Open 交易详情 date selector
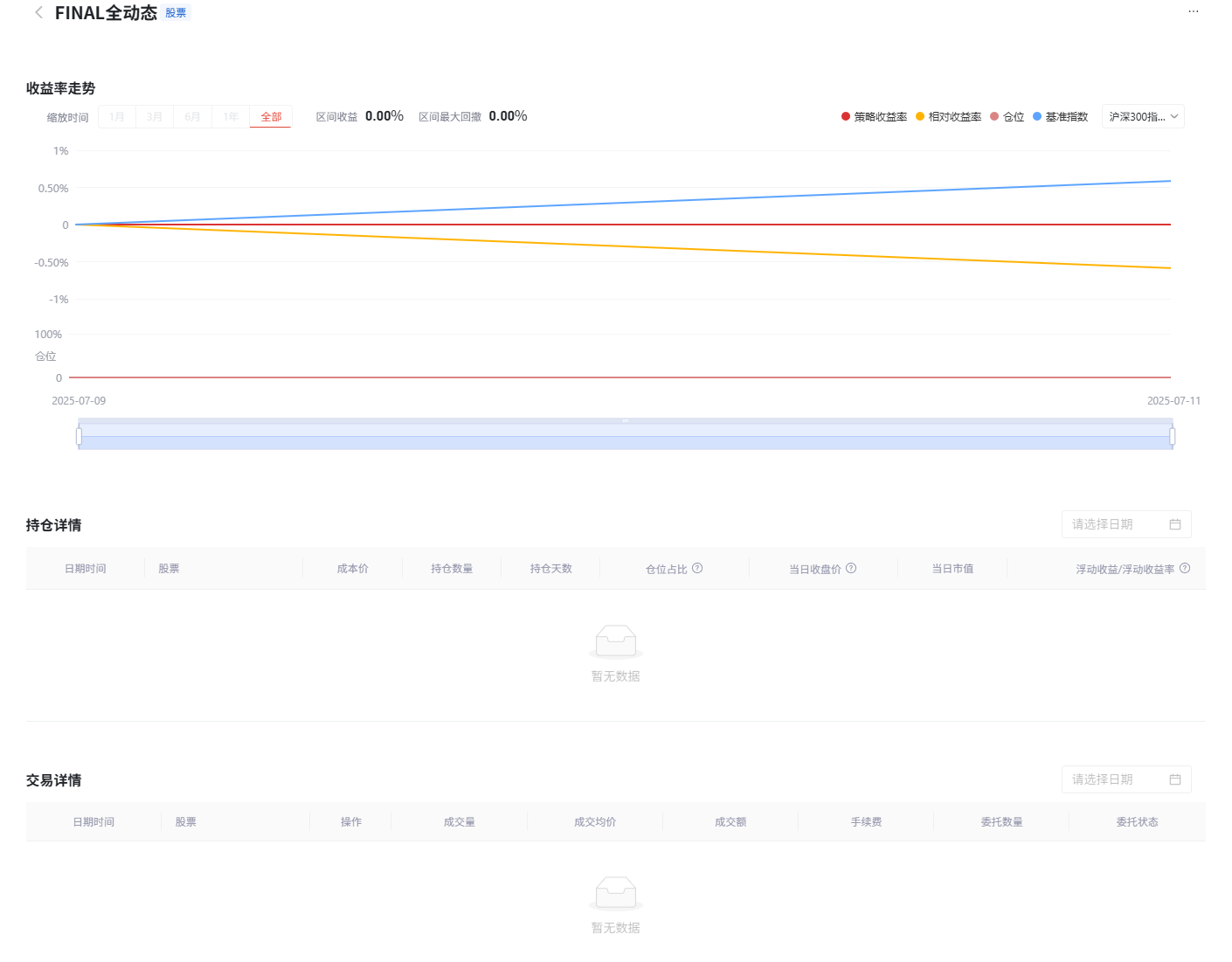Screen dimensions: 1232x962 pyautogui.click(x=1114, y=779)
